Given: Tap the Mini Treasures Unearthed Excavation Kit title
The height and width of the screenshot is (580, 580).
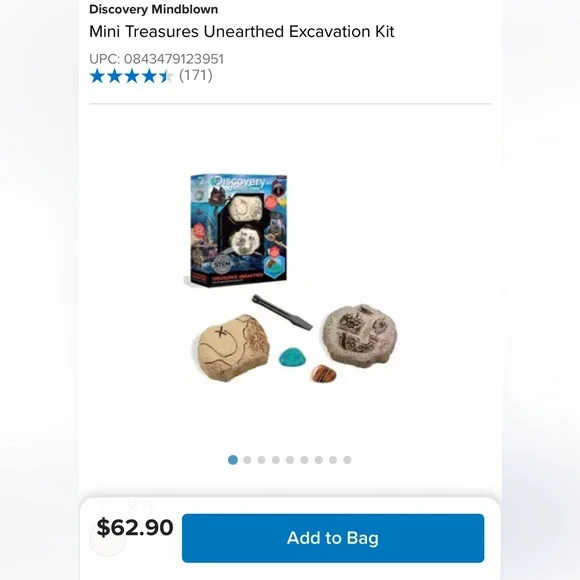Looking at the screenshot, I should [x=242, y=32].
